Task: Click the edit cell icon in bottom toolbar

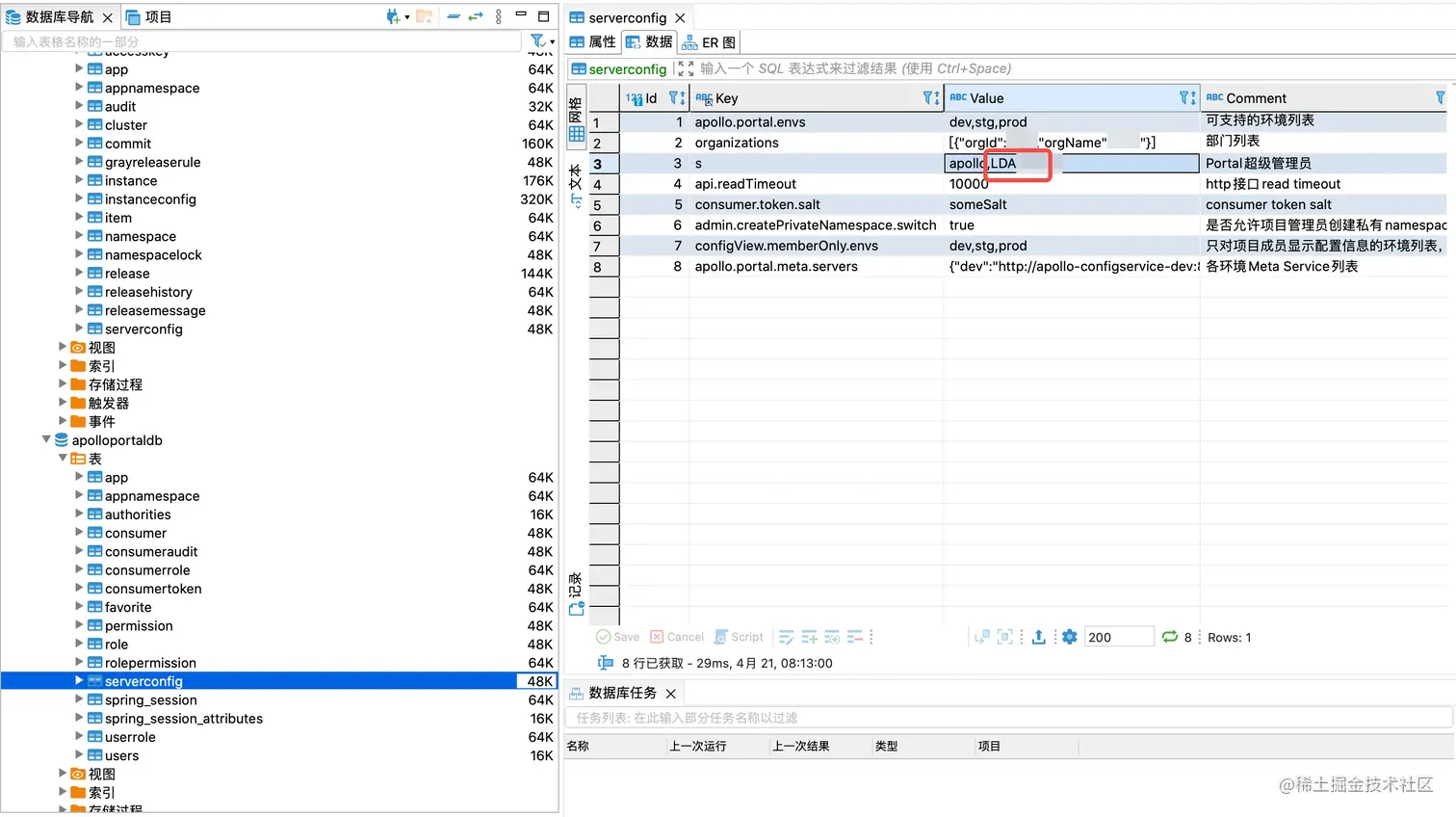Action: [787, 637]
